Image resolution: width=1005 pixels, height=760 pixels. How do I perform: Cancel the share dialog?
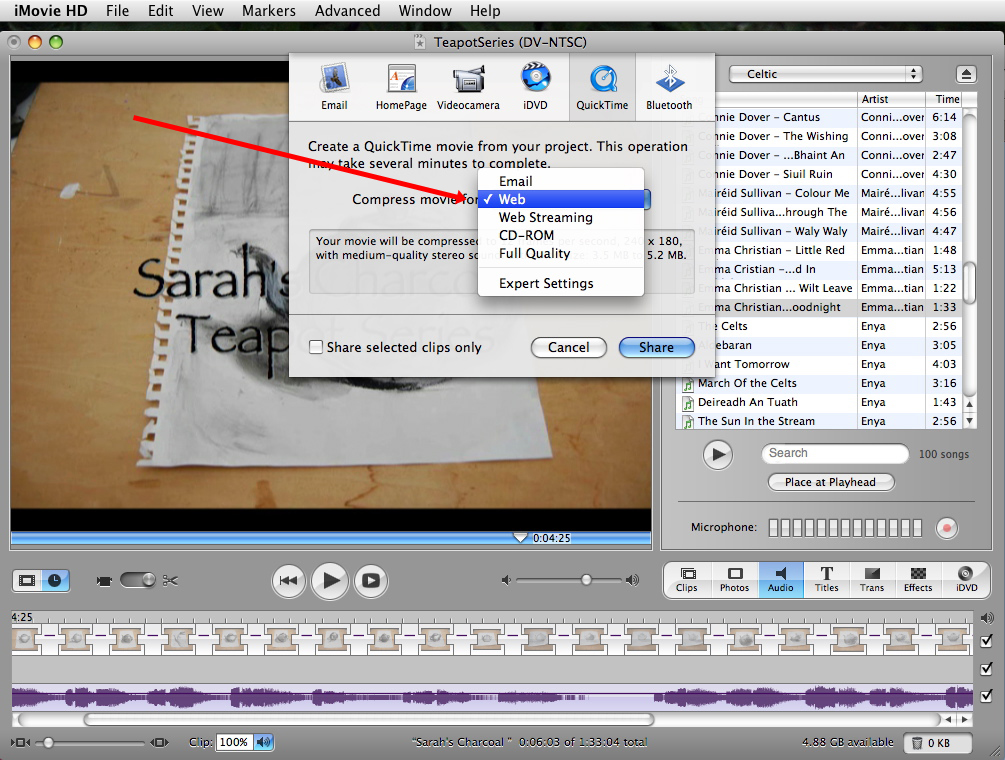(569, 347)
